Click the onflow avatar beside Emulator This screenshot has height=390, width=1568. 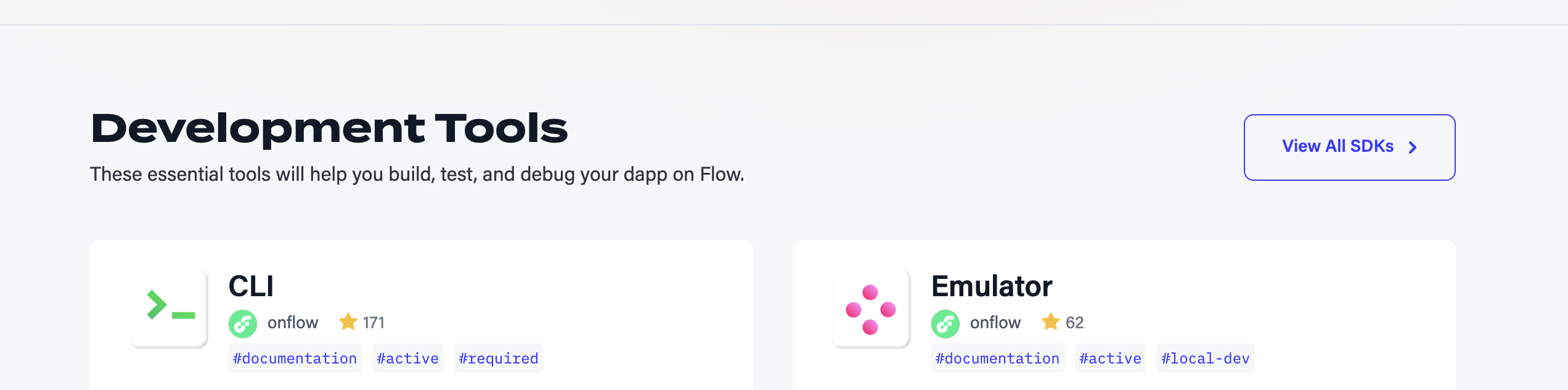pos(945,322)
